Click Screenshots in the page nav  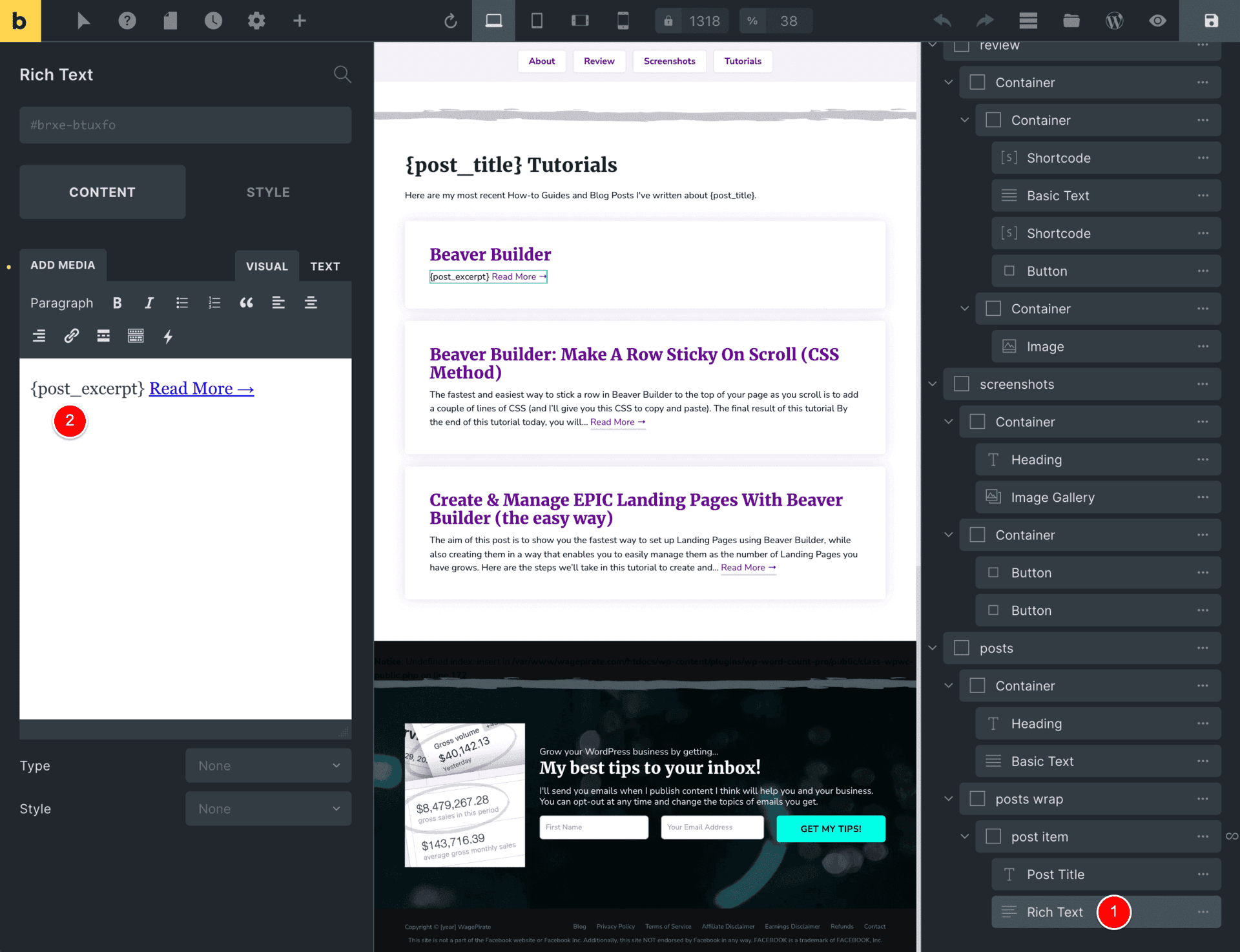[670, 61]
